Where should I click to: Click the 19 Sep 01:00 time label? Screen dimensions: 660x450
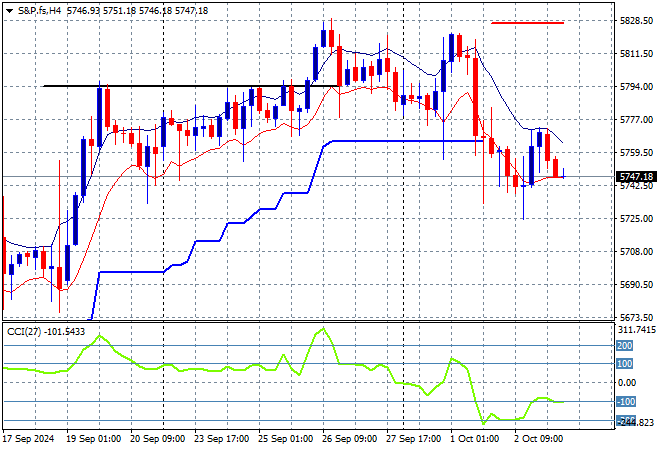click(x=93, y=439)
